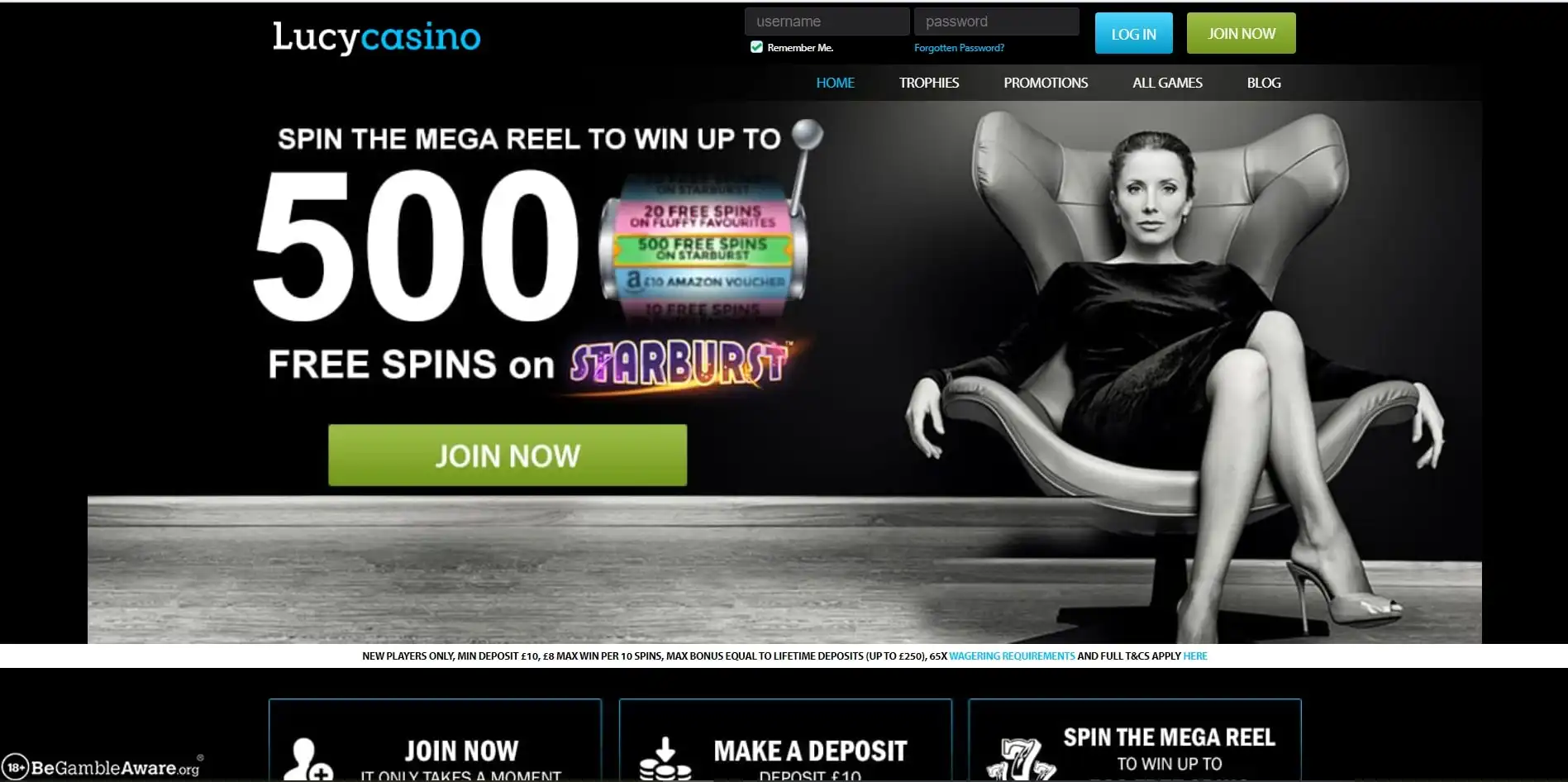The image size is (1568, 782).
Task: Click the Lucy Casino logo
Action: [x=376, y=37]
